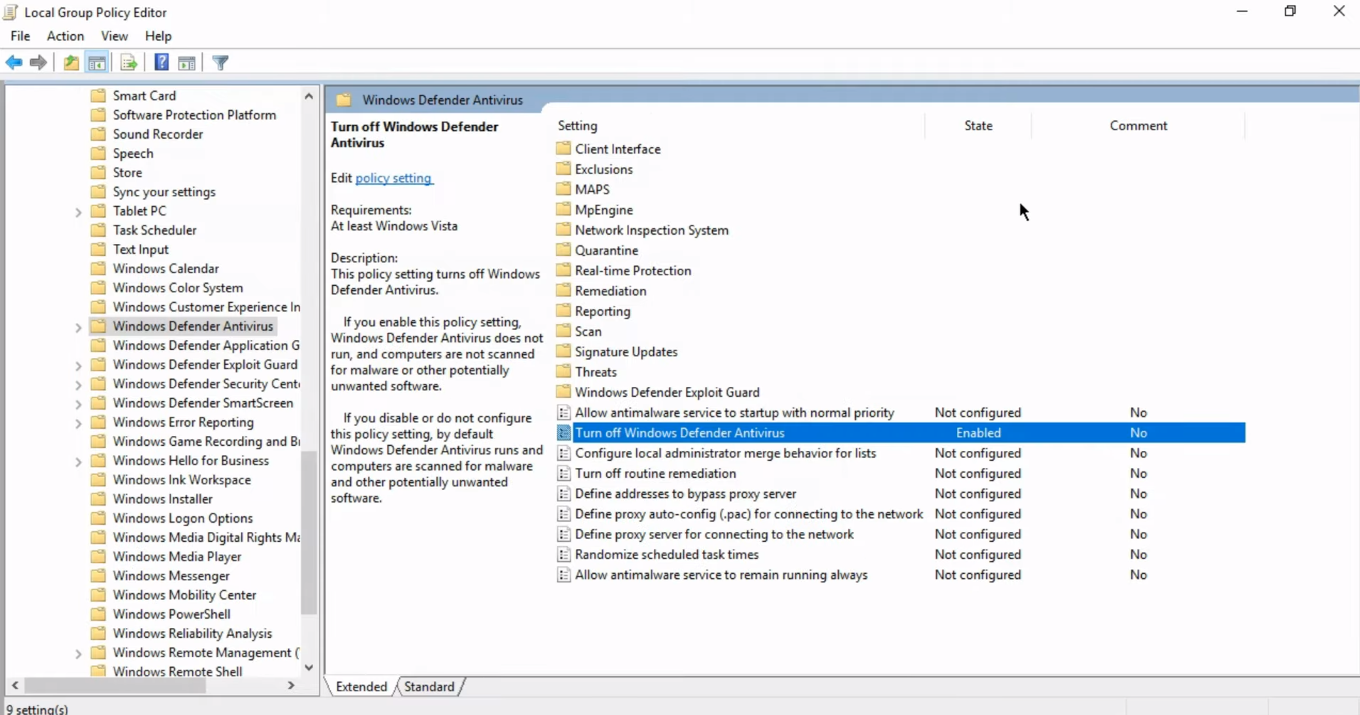1360x715 pixels.
Task: Expand Windows Defender Security Center tree node
Action: (78, 384)
